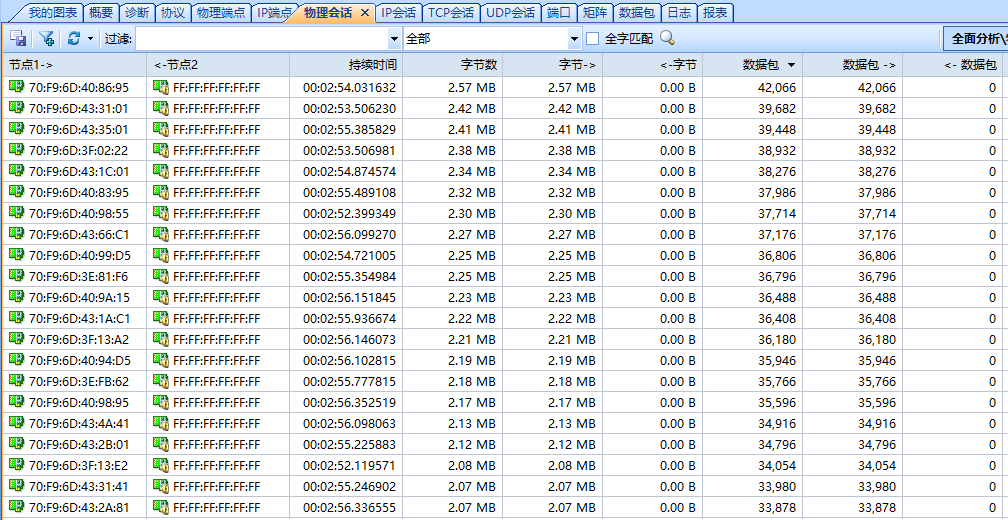Switch to the 报表 tab
Screen dimensions: 1008x520
coord(715,12)
